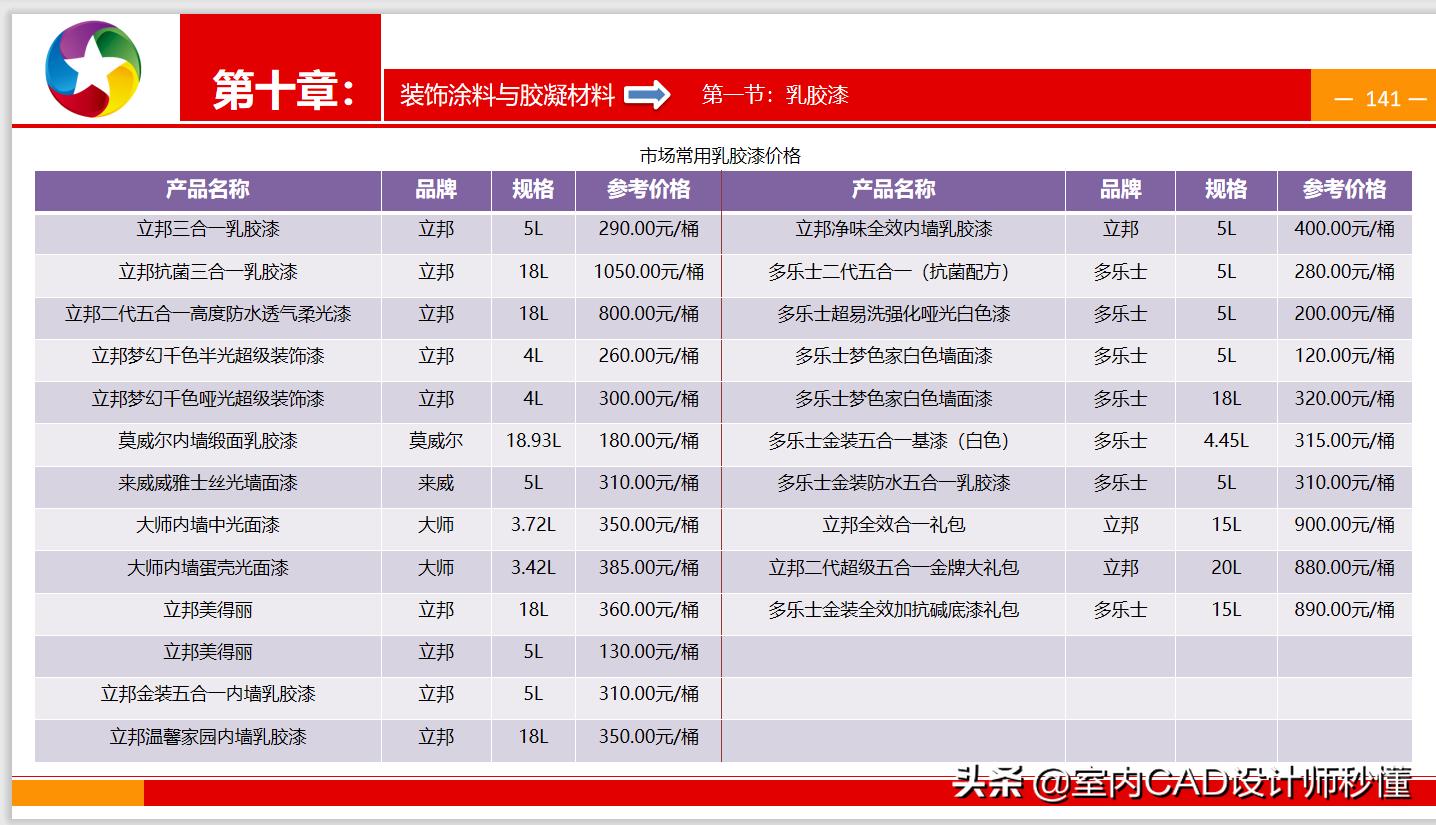The width and height of the screenshot is (1436, 825).
Task: Click the price 890.00元/桶
Action: pos(1344,609)
